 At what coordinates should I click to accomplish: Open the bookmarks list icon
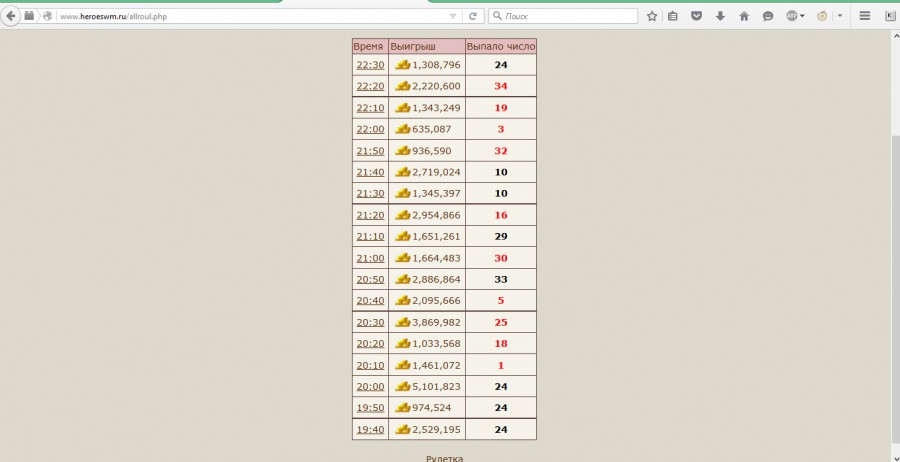(x=673, y=16)
